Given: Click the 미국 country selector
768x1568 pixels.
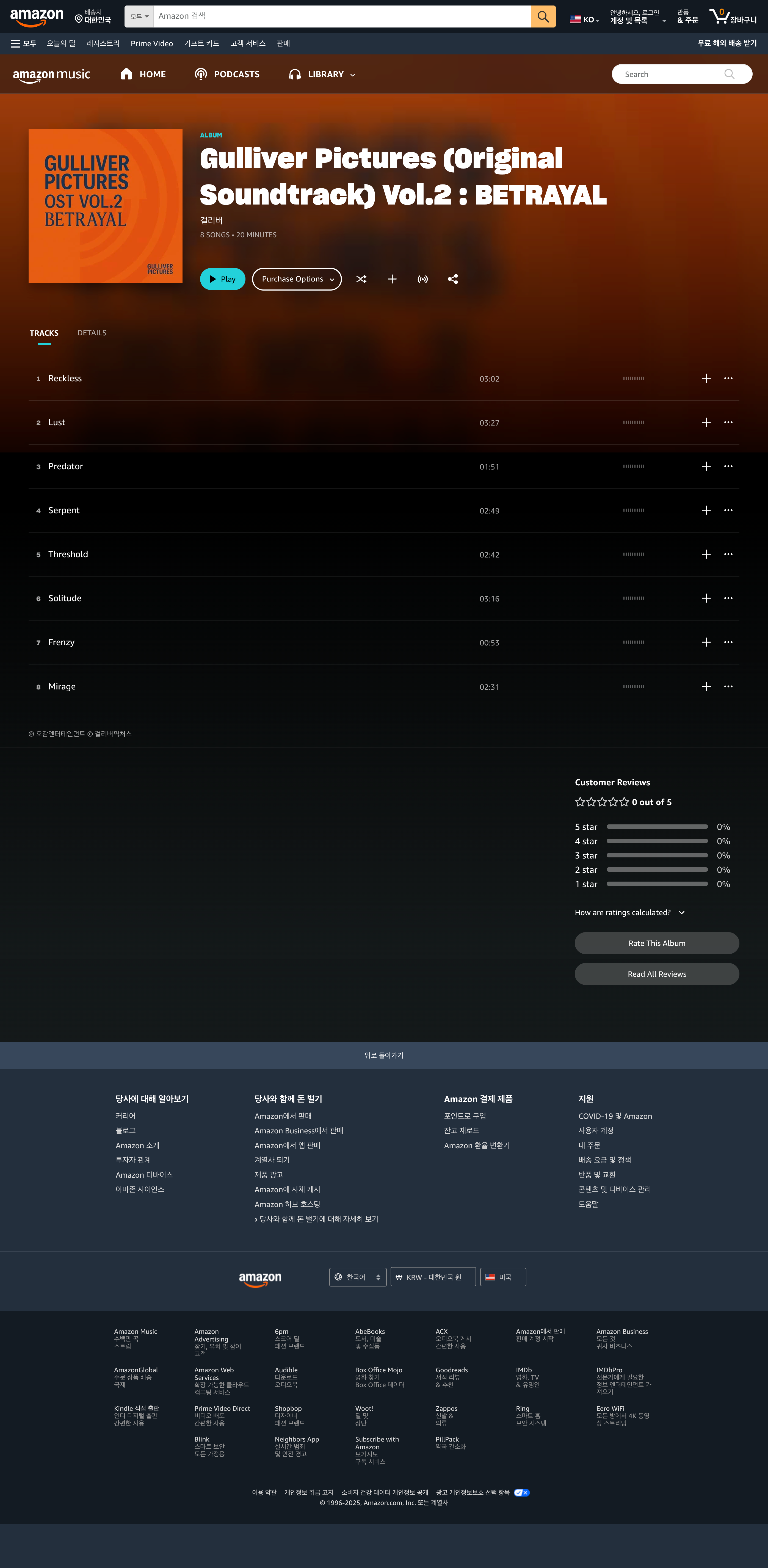Looking at the screenshot, I should [503, 1278].
